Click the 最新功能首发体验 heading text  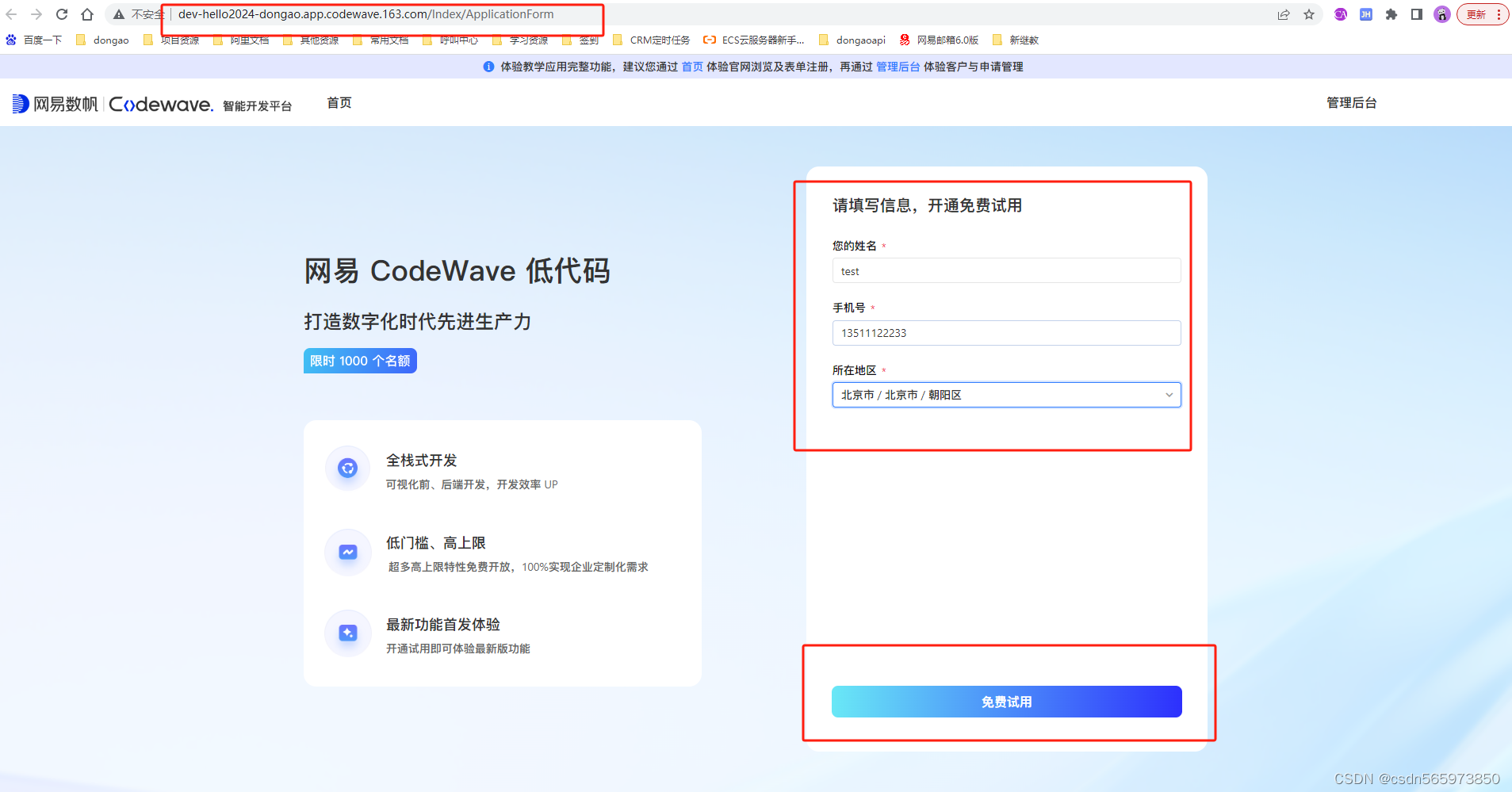443,625
